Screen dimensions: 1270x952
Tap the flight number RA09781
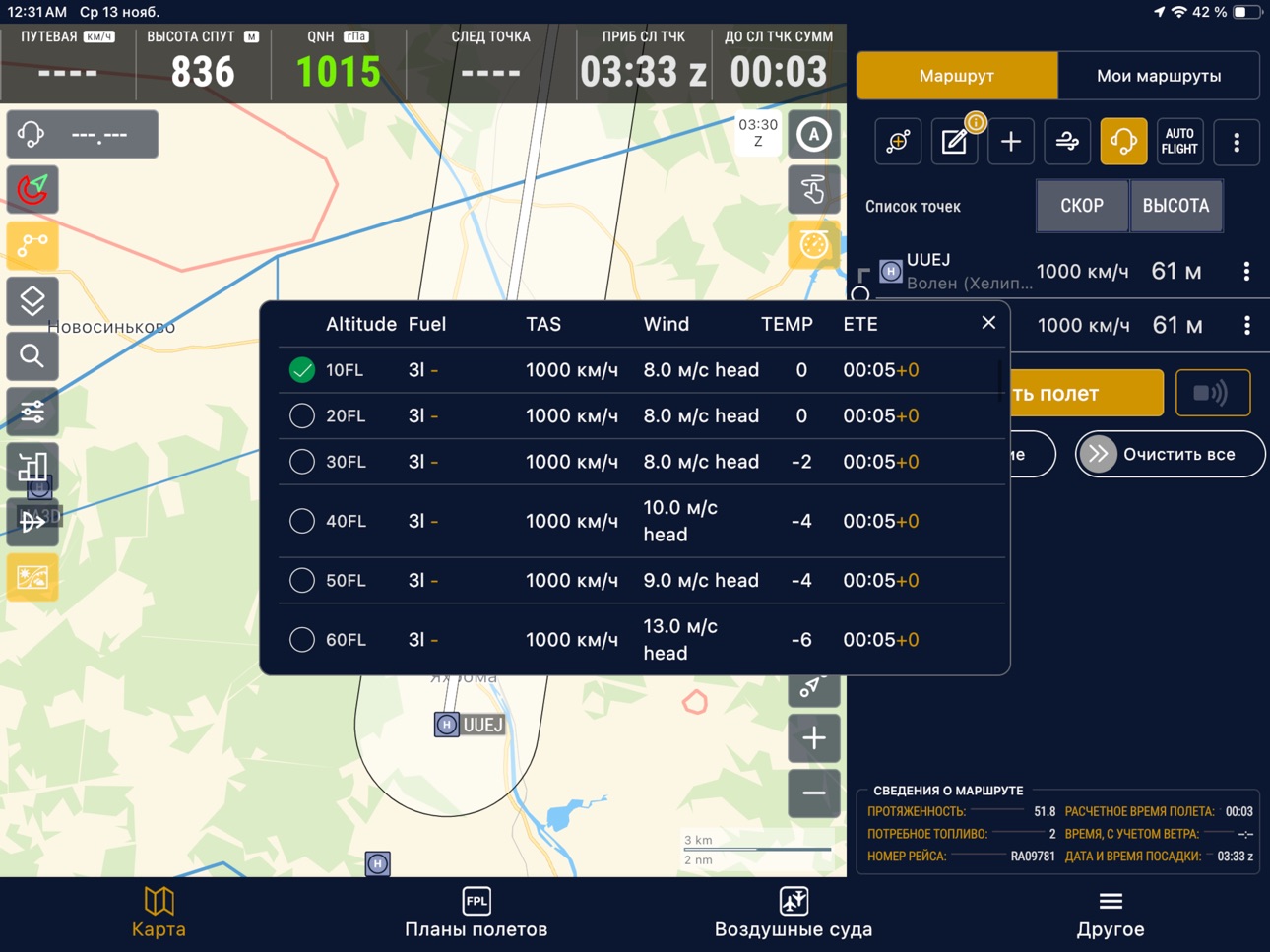(1033, 857)
